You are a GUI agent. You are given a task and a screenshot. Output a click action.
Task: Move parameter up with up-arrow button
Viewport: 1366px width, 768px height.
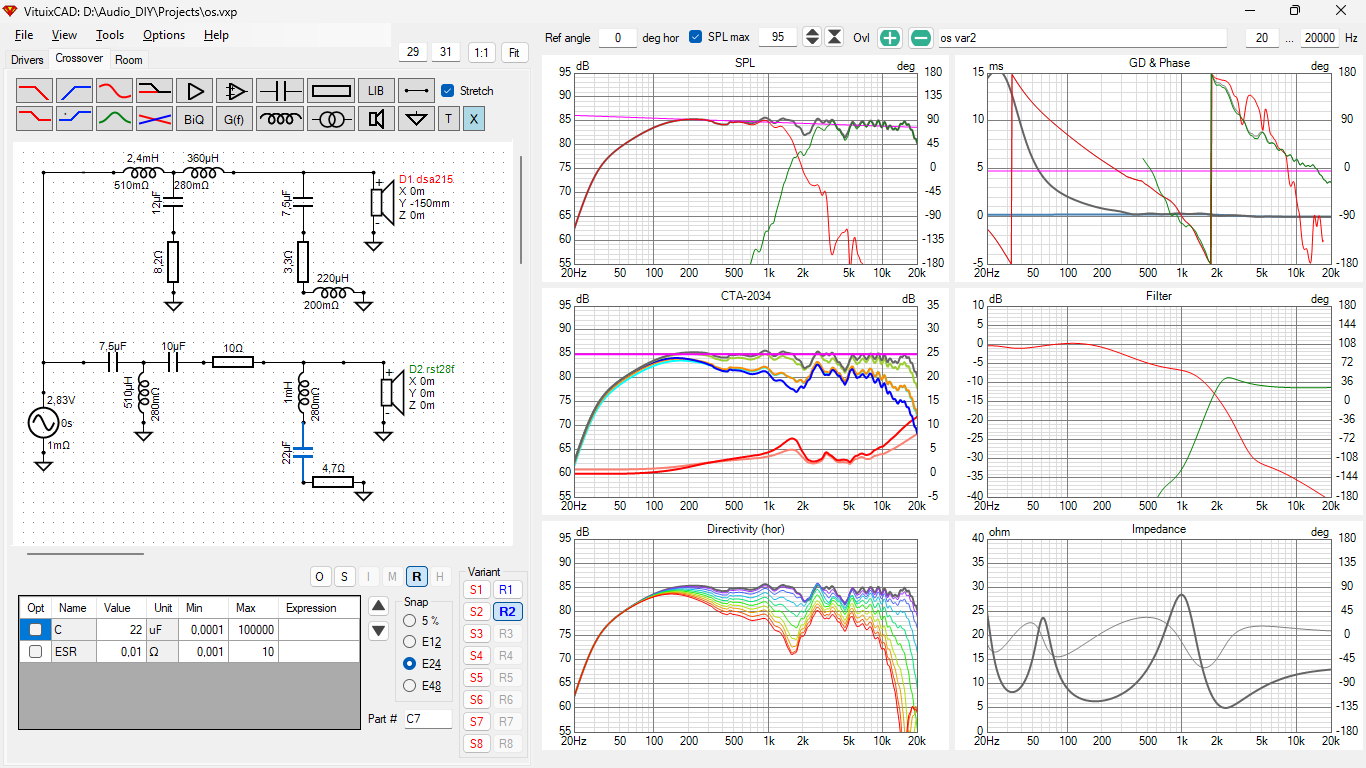click(x=378, y=606)
